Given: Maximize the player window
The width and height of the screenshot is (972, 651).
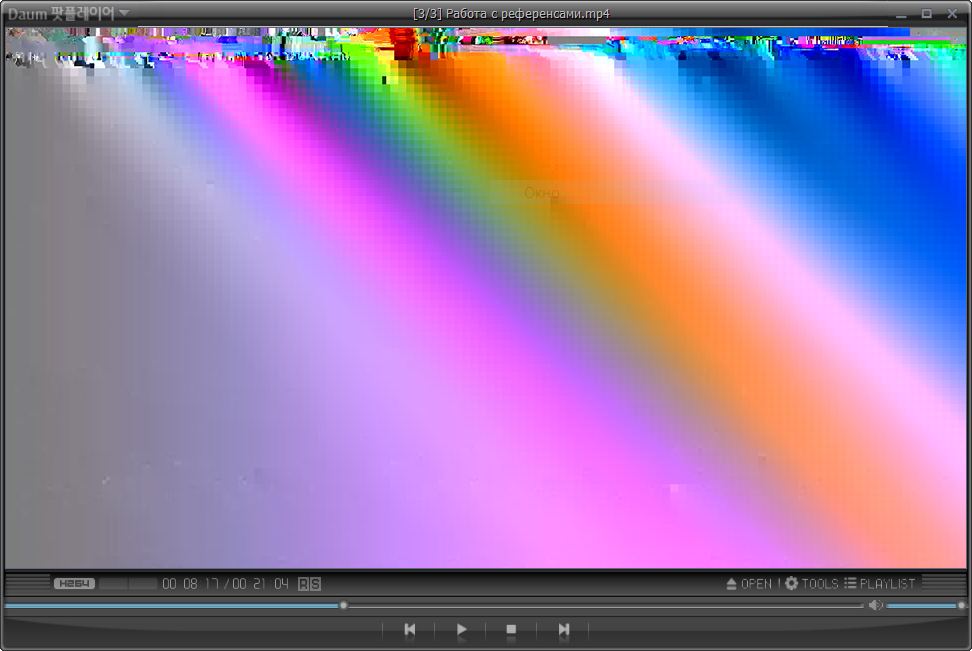Looking at the screenshot, I should click(x=926, y=14).
